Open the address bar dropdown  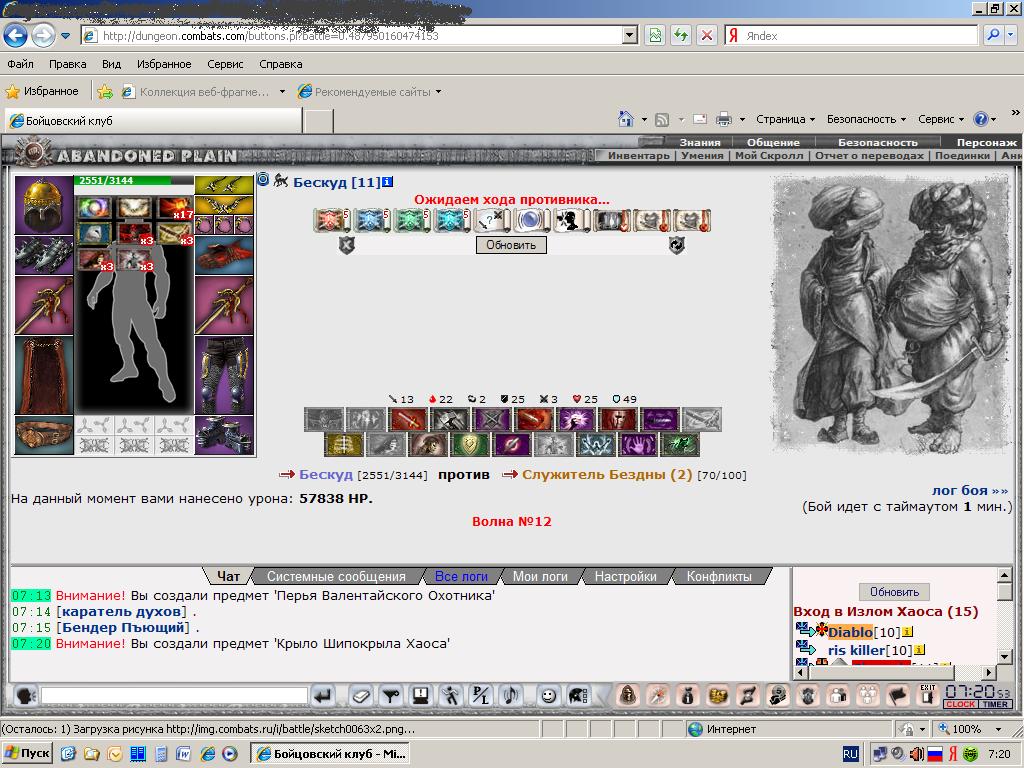click(x=630, y=35)
